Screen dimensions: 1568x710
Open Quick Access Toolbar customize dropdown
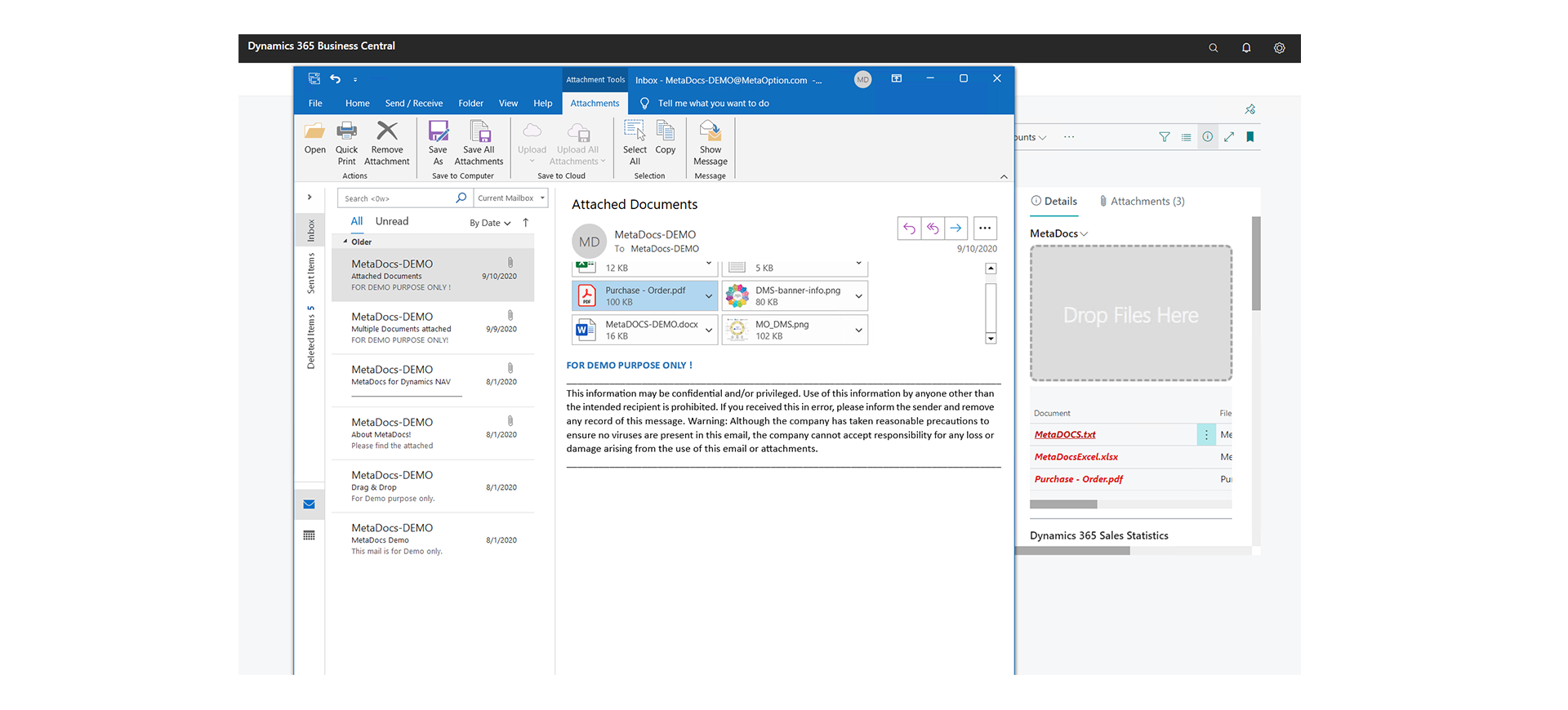pos(355,80)
